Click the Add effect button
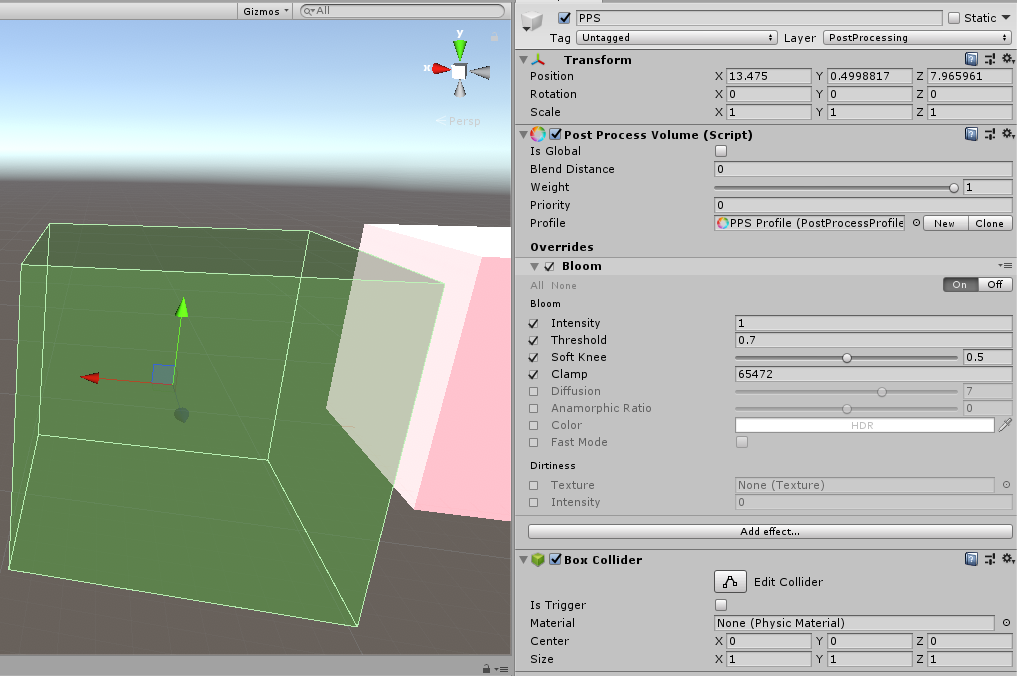The image size is (1017, 676). pos(768,531)
